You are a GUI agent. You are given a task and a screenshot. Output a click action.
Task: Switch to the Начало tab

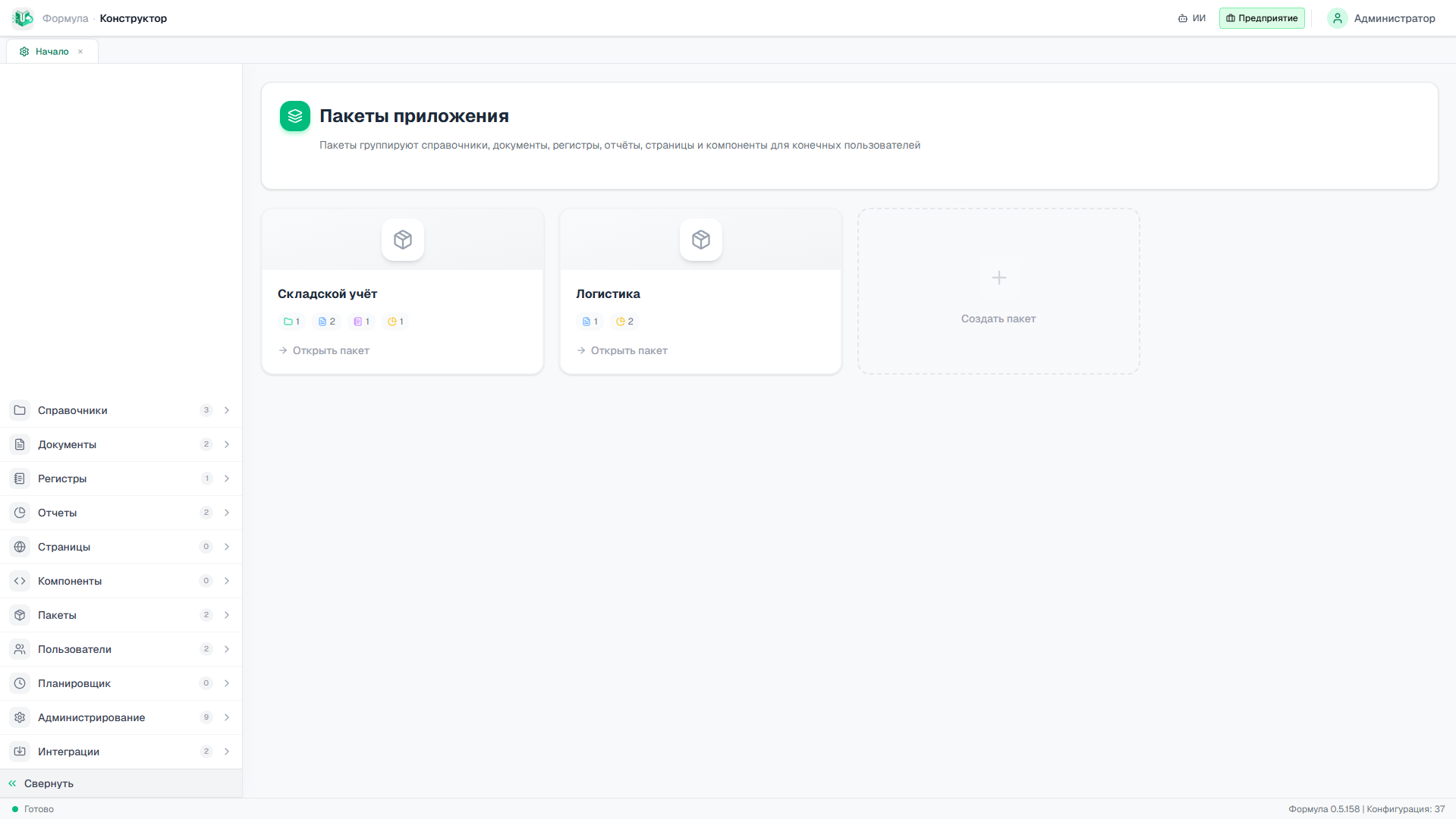click(x=52, y=52)
